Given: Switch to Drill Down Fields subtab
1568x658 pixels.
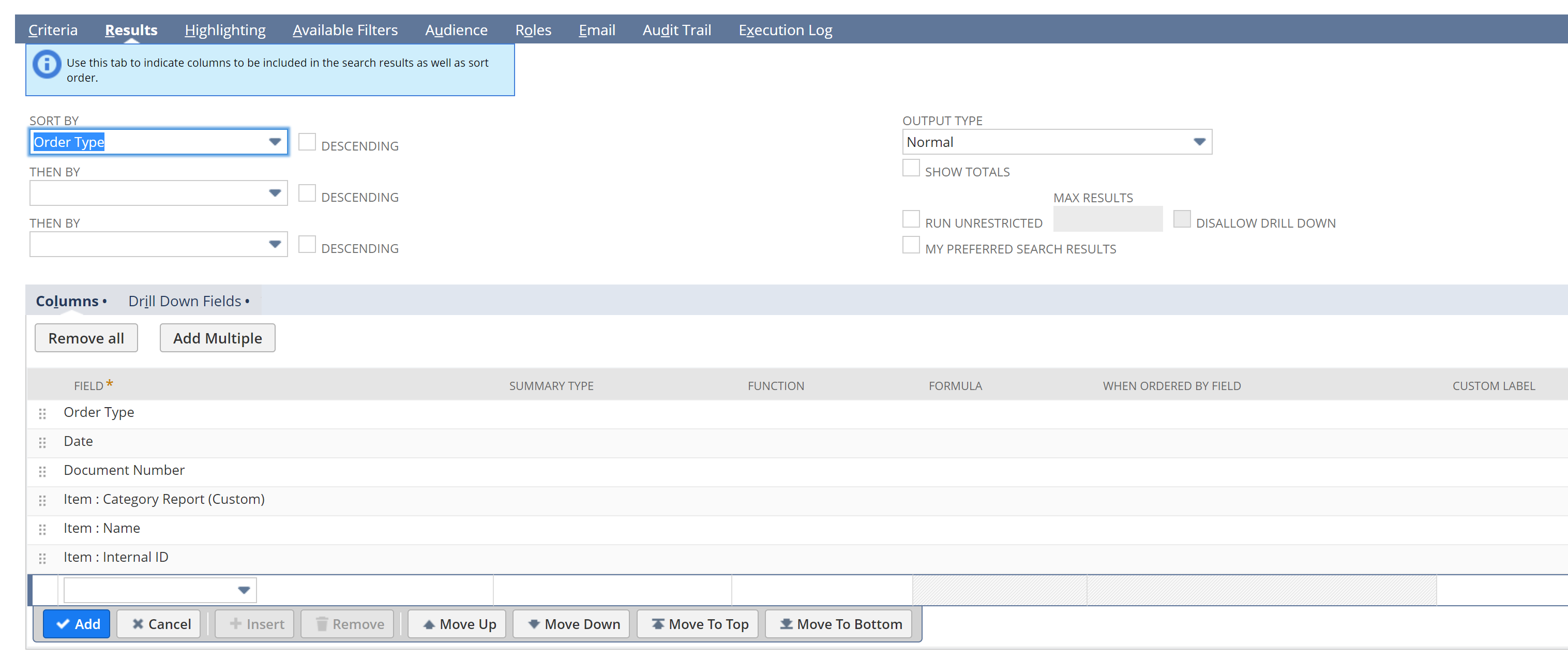Looking at the screenshot, I should coord(189,301).
